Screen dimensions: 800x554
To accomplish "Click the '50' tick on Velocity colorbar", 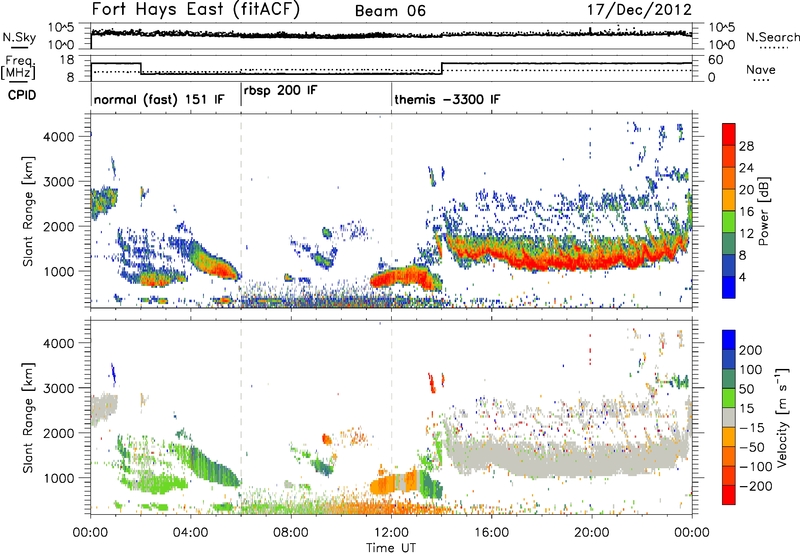I will pos(746,389).
